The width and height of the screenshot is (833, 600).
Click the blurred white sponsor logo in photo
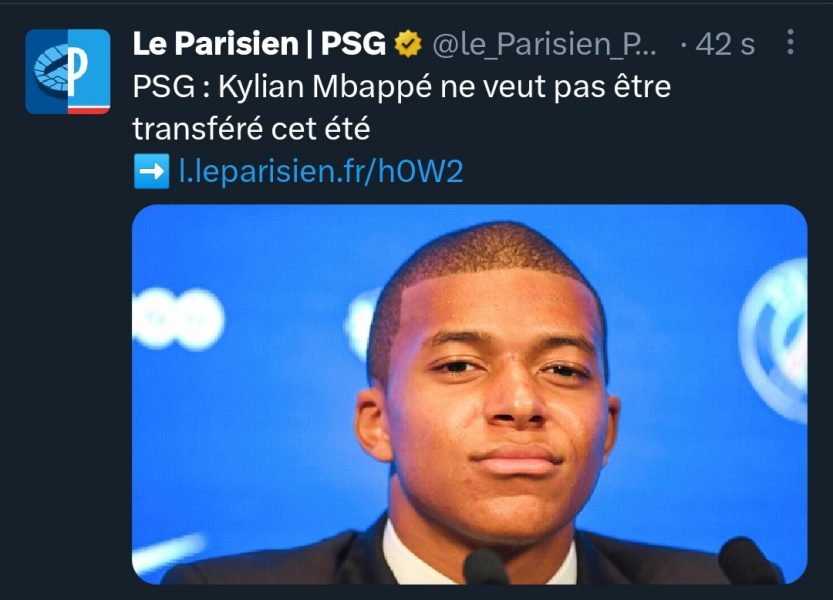tap(178, 319)
